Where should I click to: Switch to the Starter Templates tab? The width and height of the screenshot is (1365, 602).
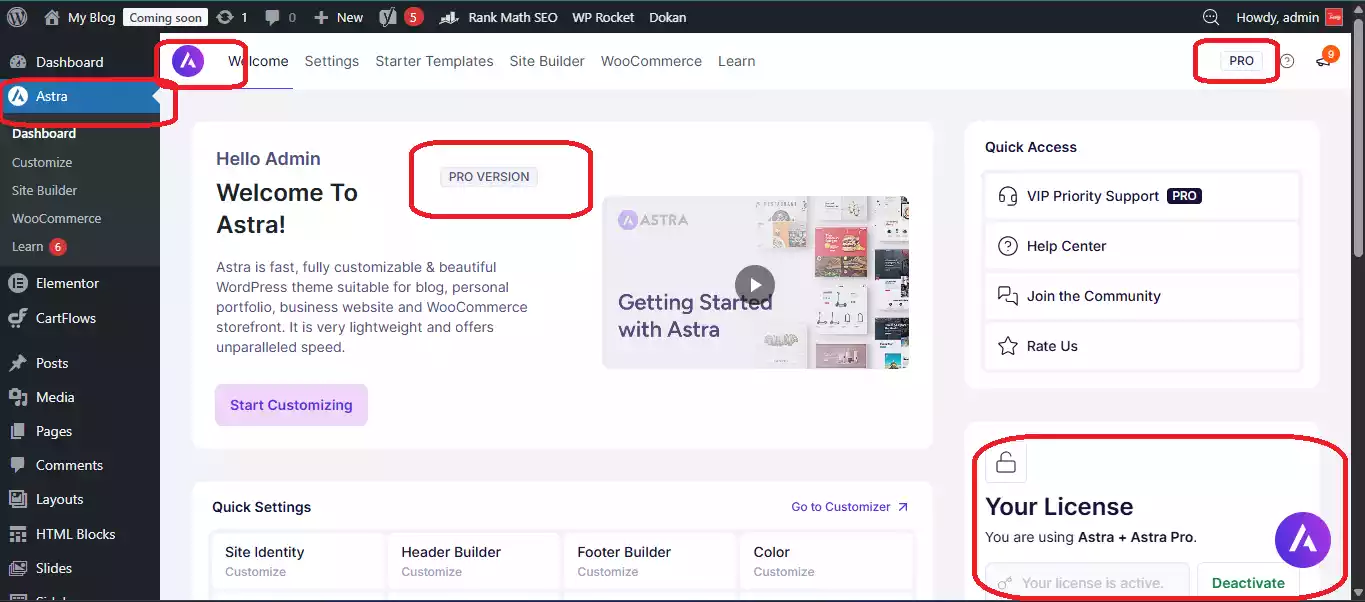tap(434, 61)
